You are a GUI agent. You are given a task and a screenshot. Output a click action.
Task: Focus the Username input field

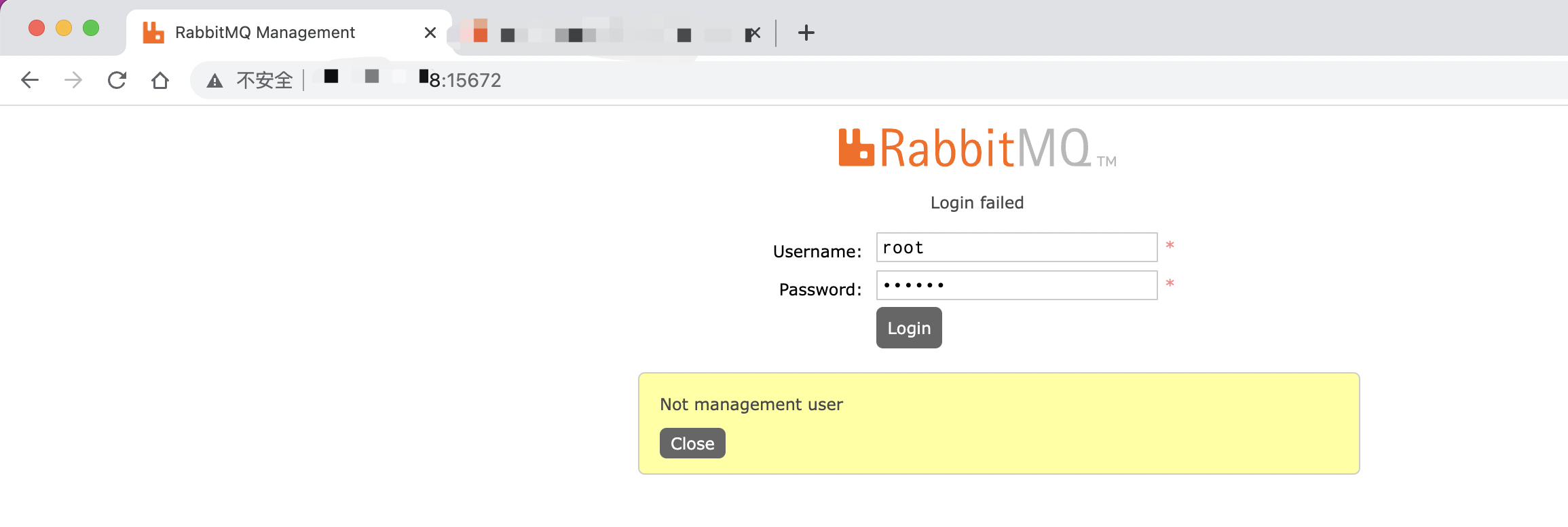[x=1017, y=247]
